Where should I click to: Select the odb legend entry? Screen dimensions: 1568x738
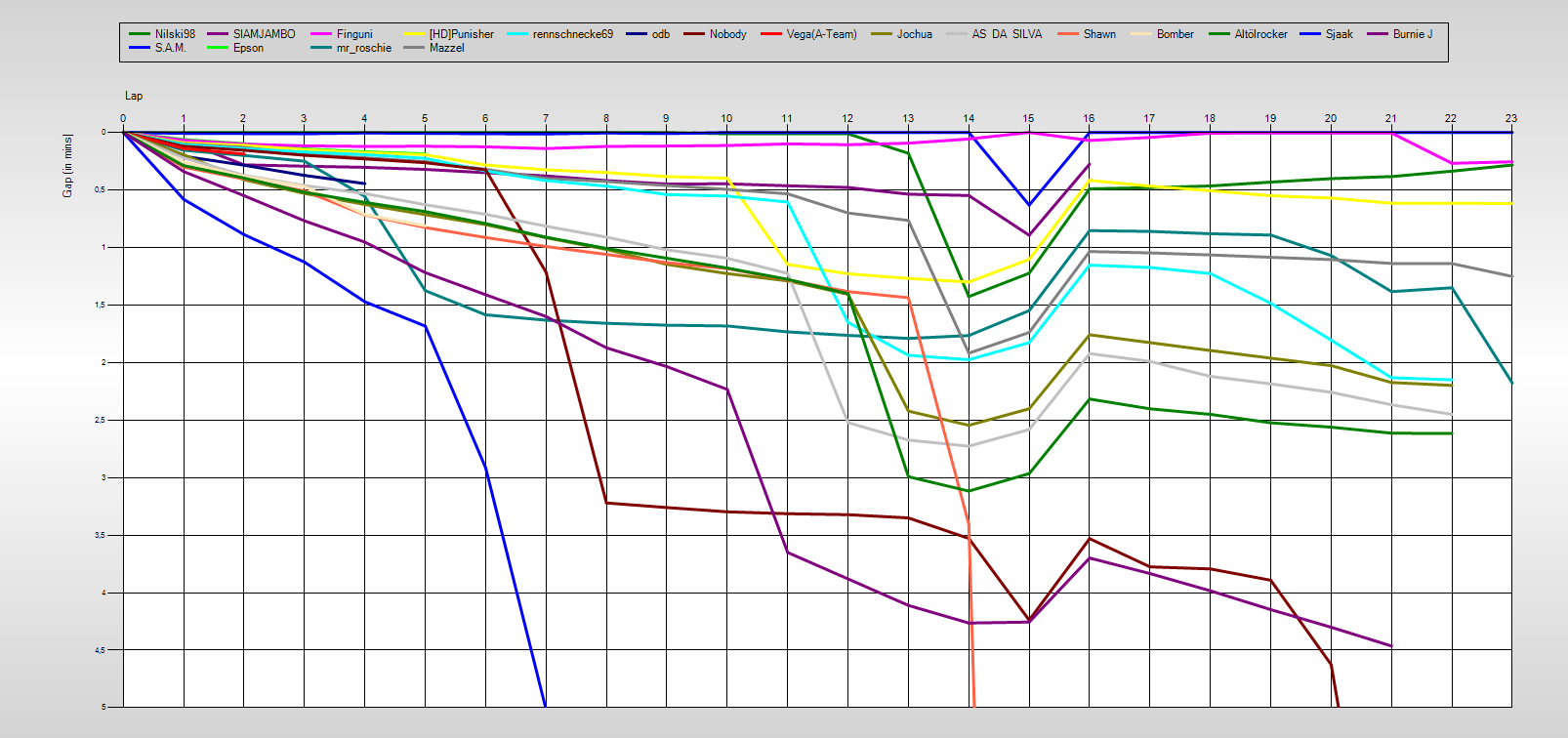[660, 34]
